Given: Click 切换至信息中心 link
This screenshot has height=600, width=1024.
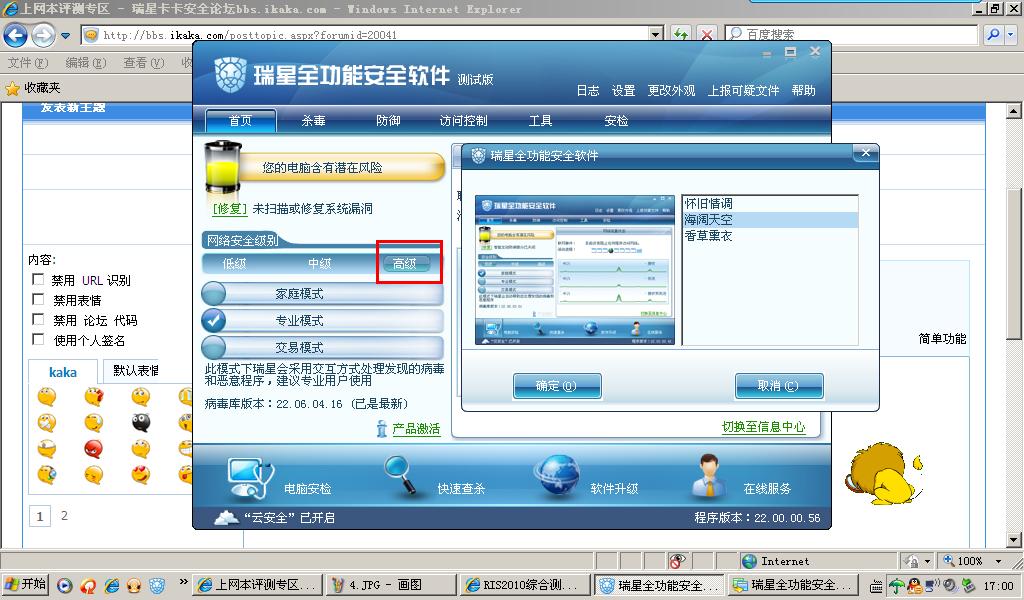Looking at the screenshot, I should click(x=763, y=426).
